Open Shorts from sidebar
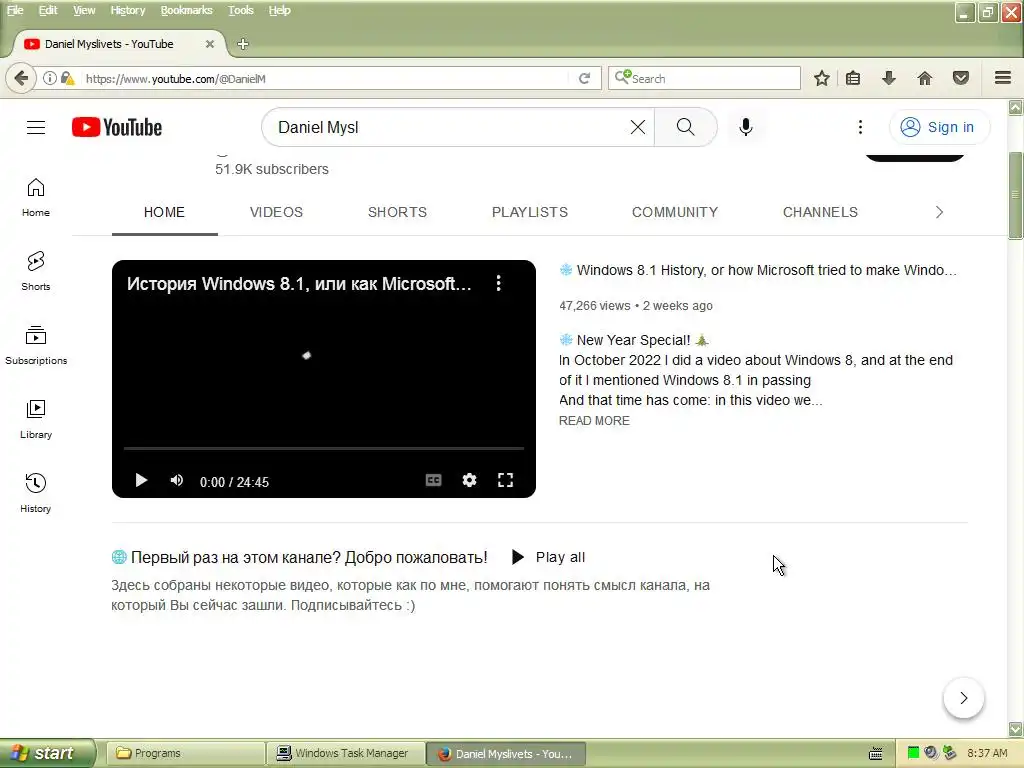 (36, 271)
